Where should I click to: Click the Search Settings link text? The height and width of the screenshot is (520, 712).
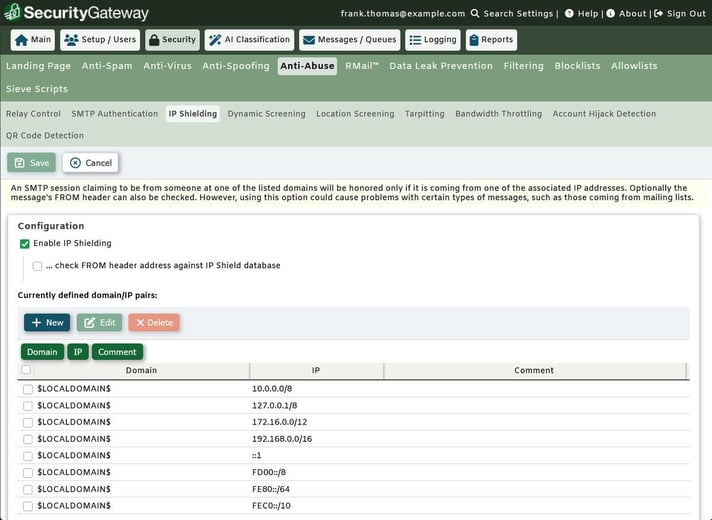[x=518, y=14]
